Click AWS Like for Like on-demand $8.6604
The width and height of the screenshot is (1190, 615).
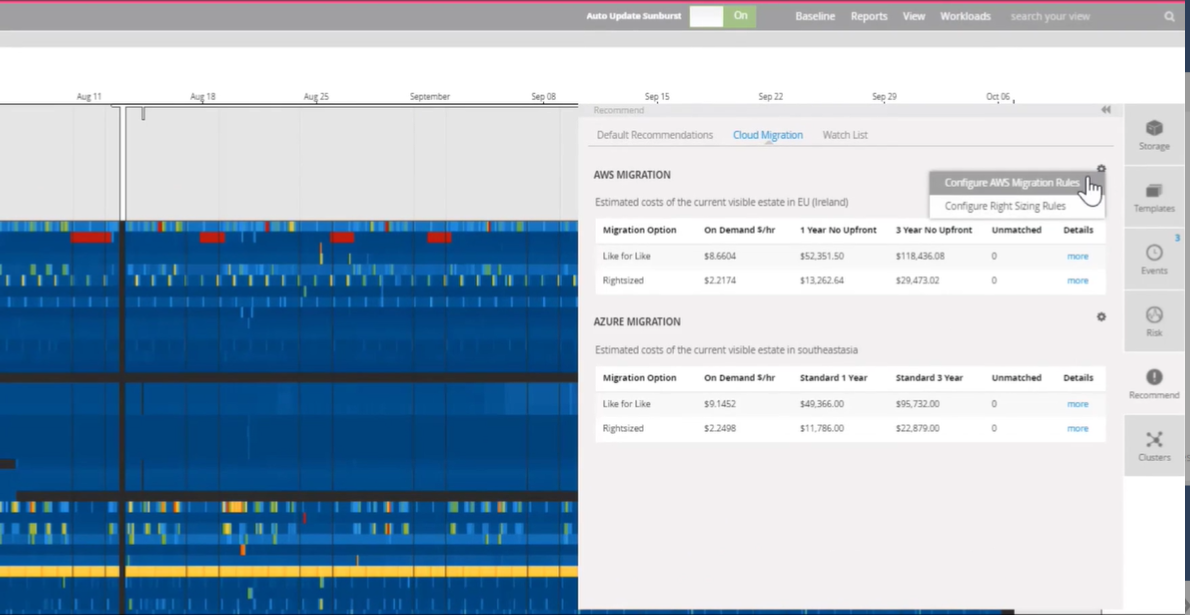tap(719, 257)
